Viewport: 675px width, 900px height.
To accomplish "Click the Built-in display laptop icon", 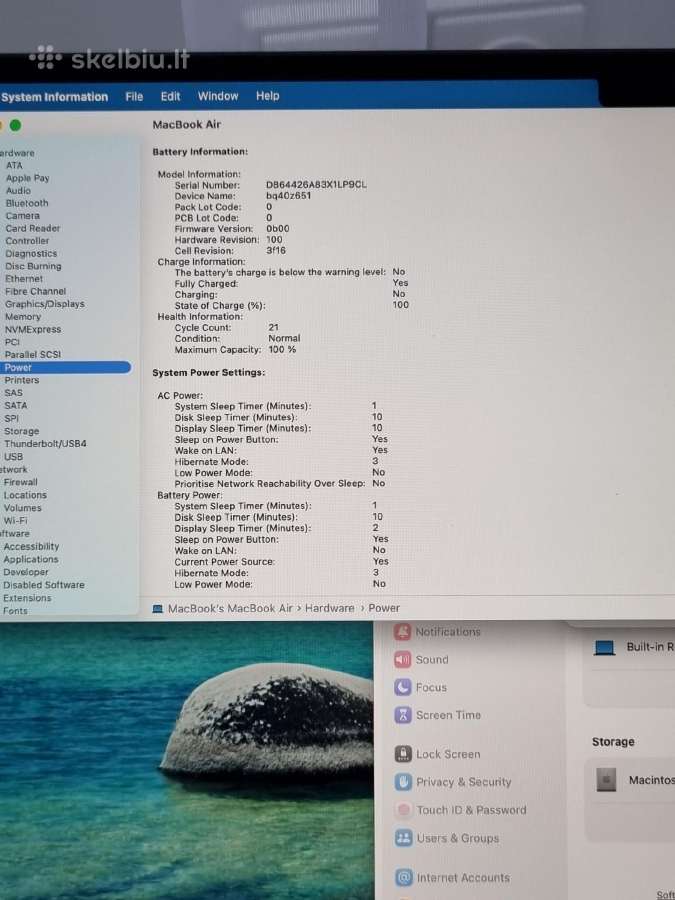I will [604, 648].
